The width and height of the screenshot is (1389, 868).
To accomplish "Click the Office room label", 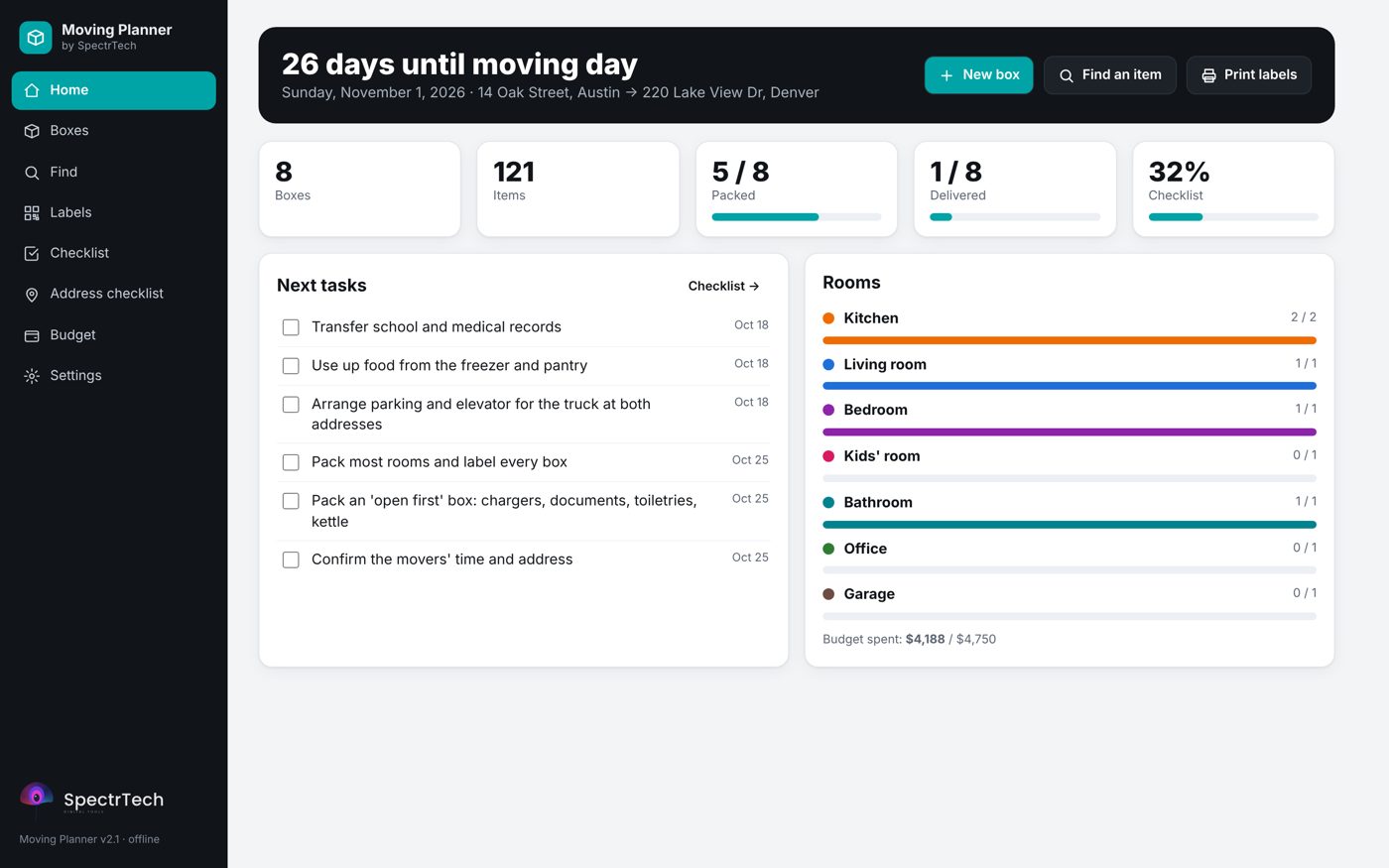I will coord(865,549).
